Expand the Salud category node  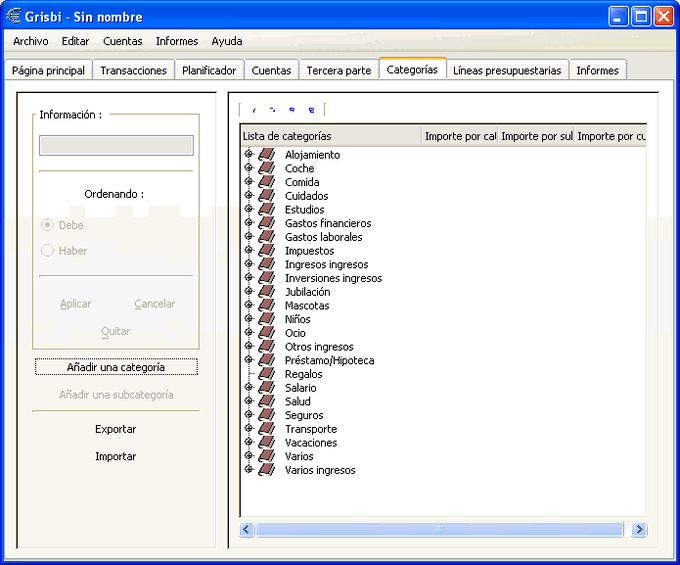(249, 401)
